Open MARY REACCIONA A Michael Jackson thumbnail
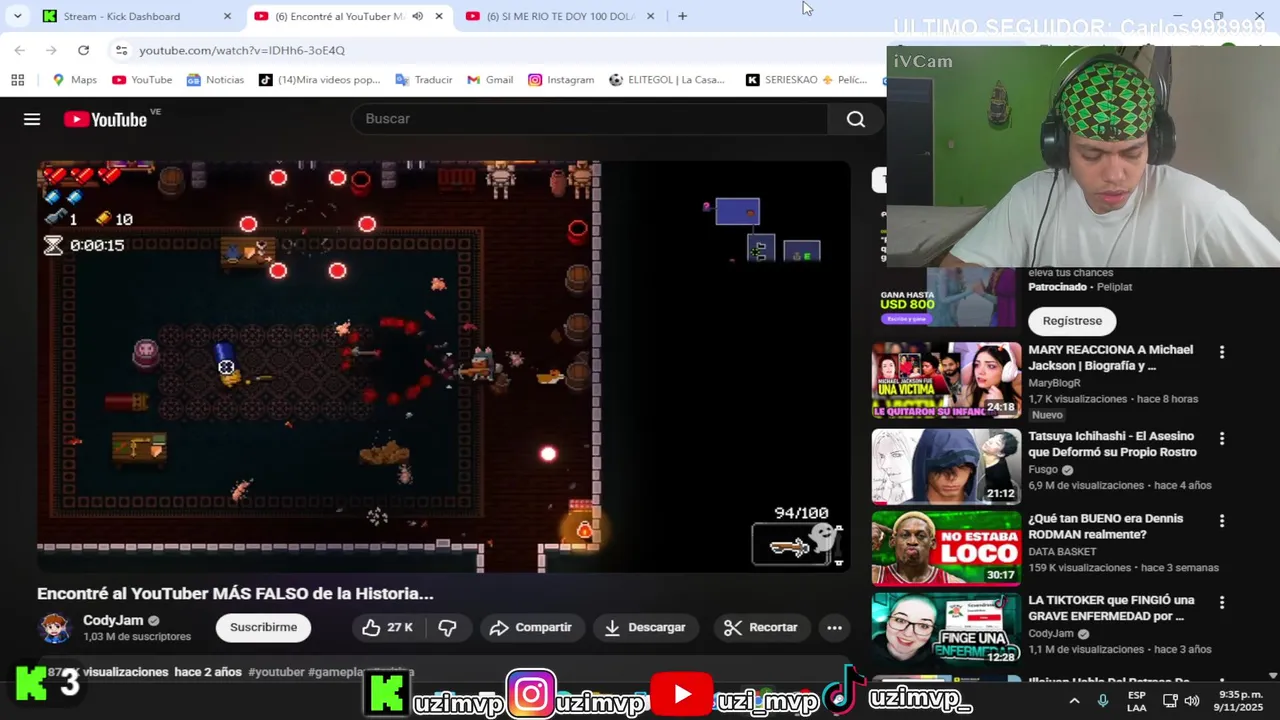 pyautogui.click(x=946, y=380)
